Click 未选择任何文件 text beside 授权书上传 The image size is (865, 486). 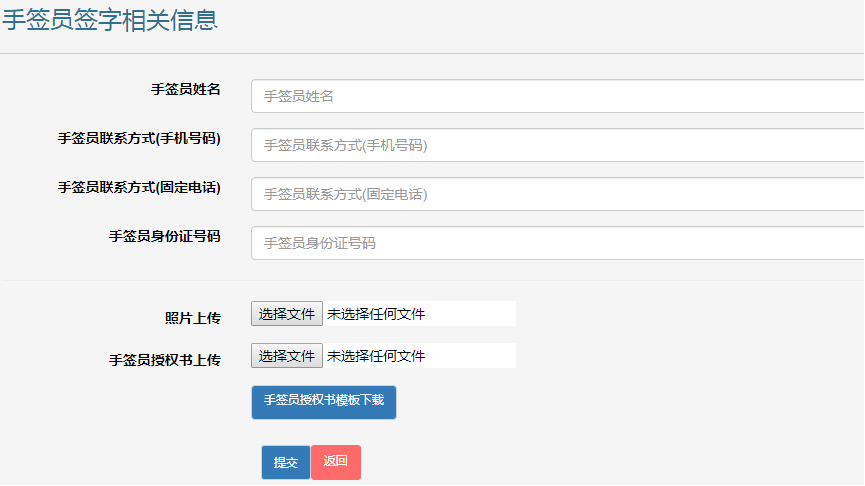tap(376, 356)
